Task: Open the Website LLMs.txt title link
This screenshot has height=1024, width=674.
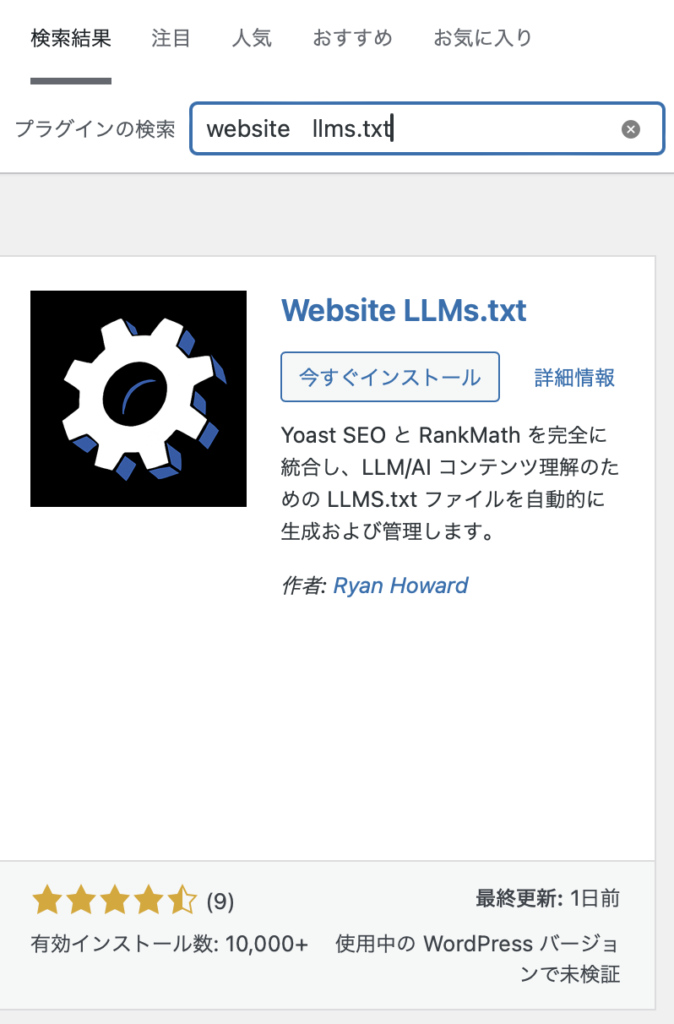Action: [x=404, y=310]
